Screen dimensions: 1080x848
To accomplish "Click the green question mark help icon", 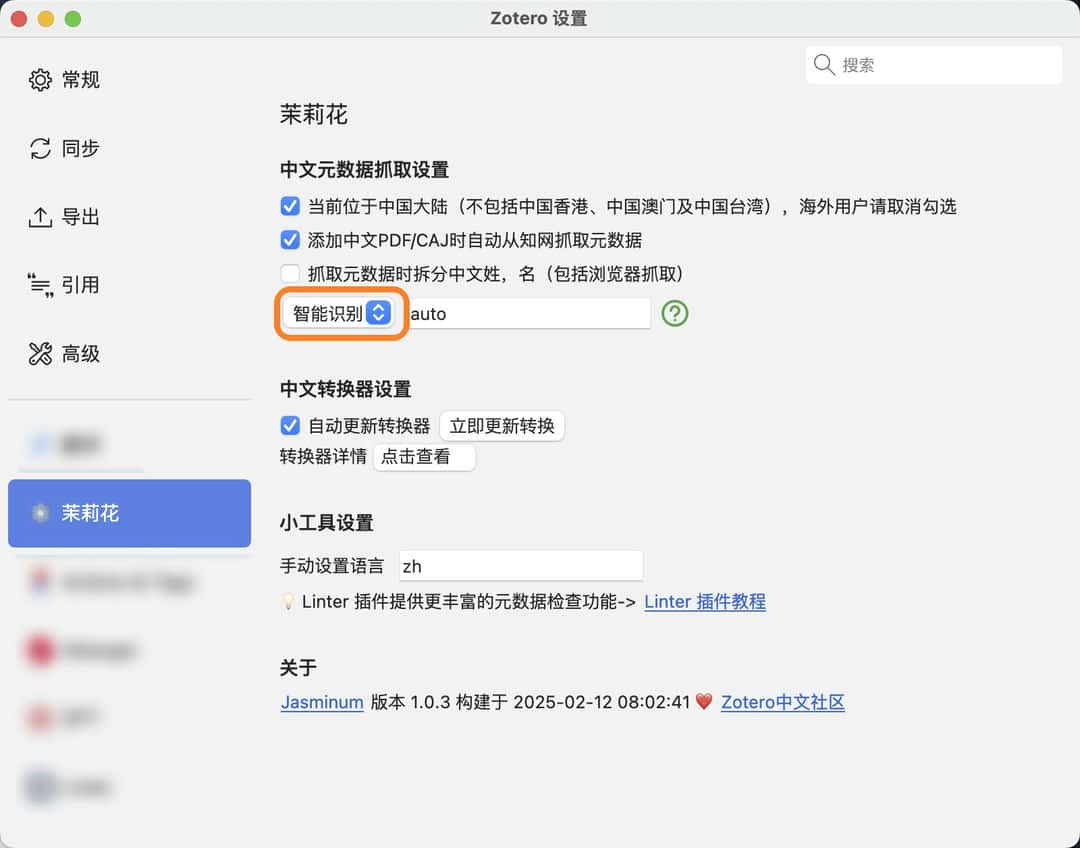I will pyautogui.click(x=675, y=313).
